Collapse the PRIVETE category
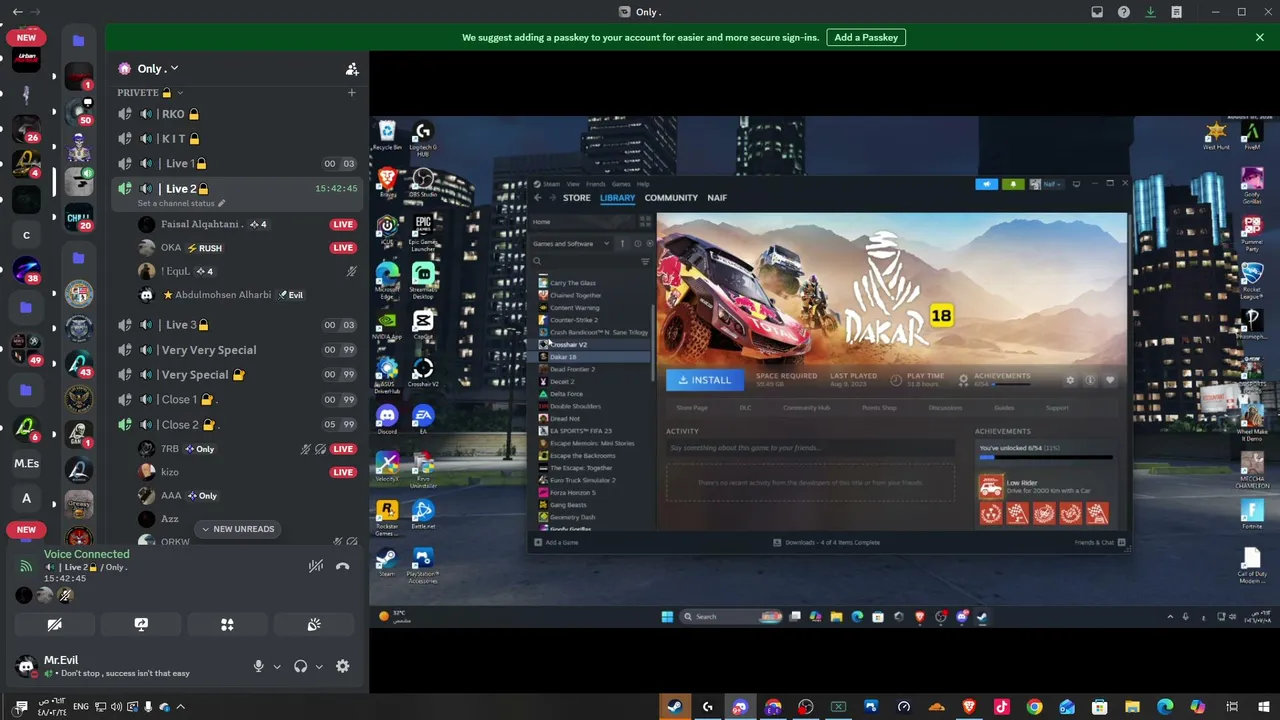Viewport: 1280px width, 720px height. click(150, 93)
